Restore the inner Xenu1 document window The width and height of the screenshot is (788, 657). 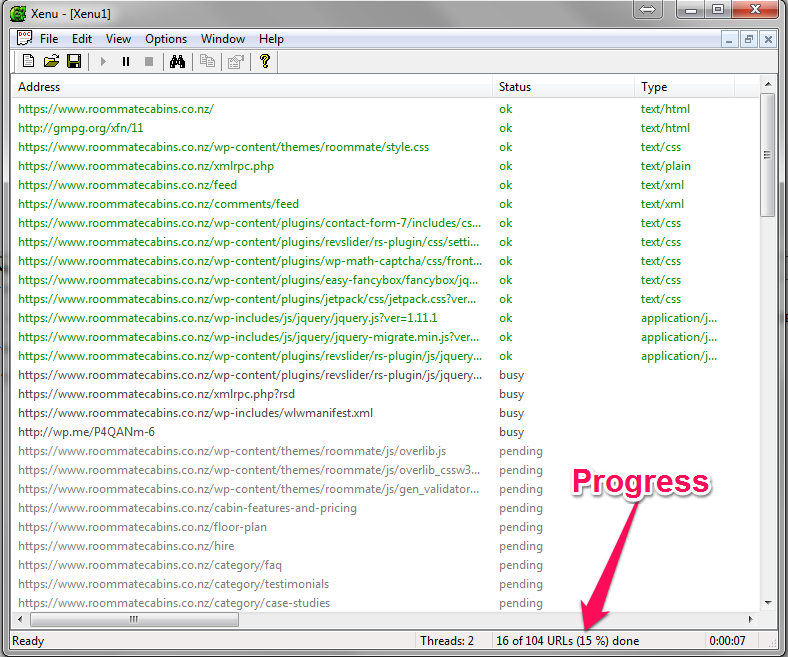click(749, 39)
